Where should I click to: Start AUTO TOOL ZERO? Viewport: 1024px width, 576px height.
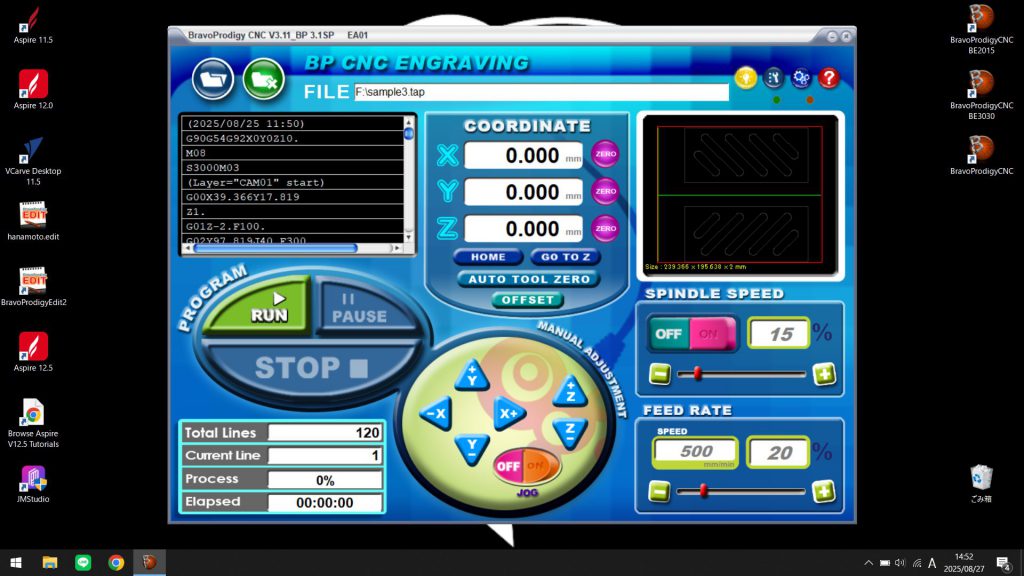(x=529, y=280)
